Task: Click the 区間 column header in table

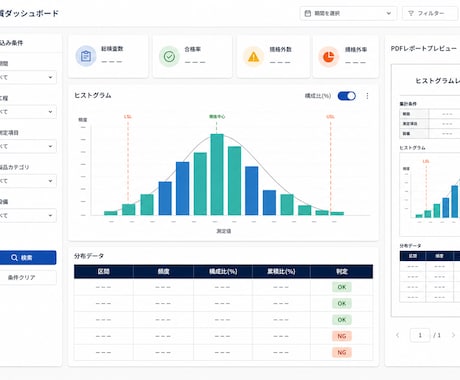Action: (x=104, y=271)
